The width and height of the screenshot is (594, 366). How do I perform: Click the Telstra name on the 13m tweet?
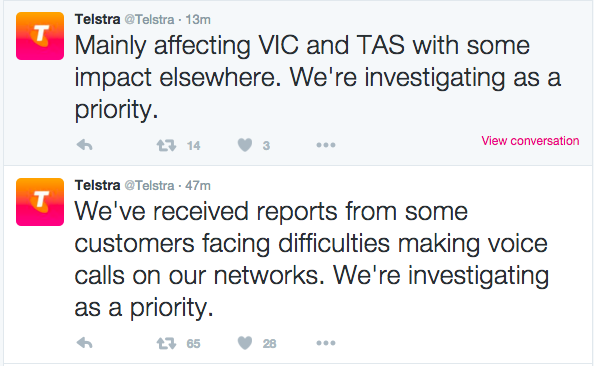click(x=97, y=19)
